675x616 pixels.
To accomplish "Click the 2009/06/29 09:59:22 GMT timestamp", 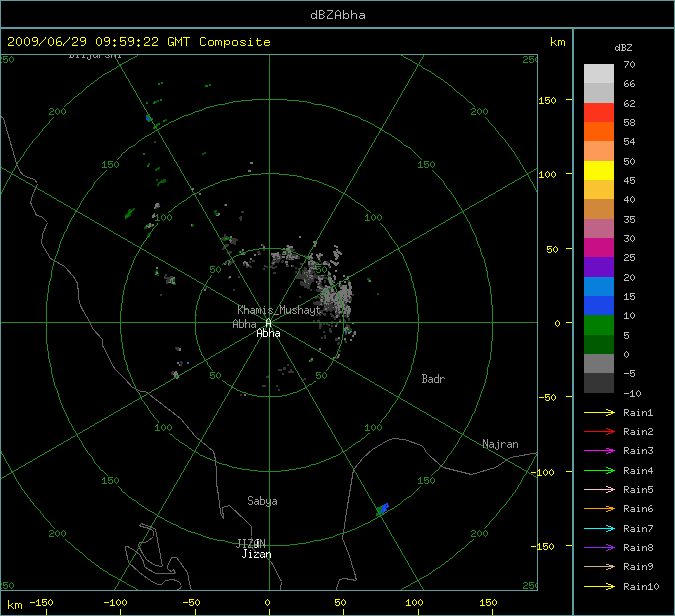I will coord(99,42).
